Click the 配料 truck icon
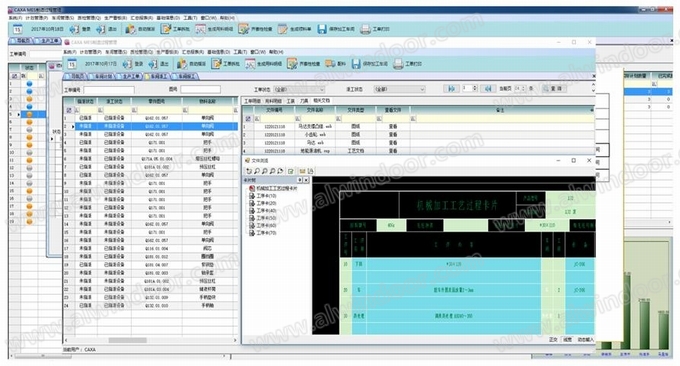 click(330, 64)
